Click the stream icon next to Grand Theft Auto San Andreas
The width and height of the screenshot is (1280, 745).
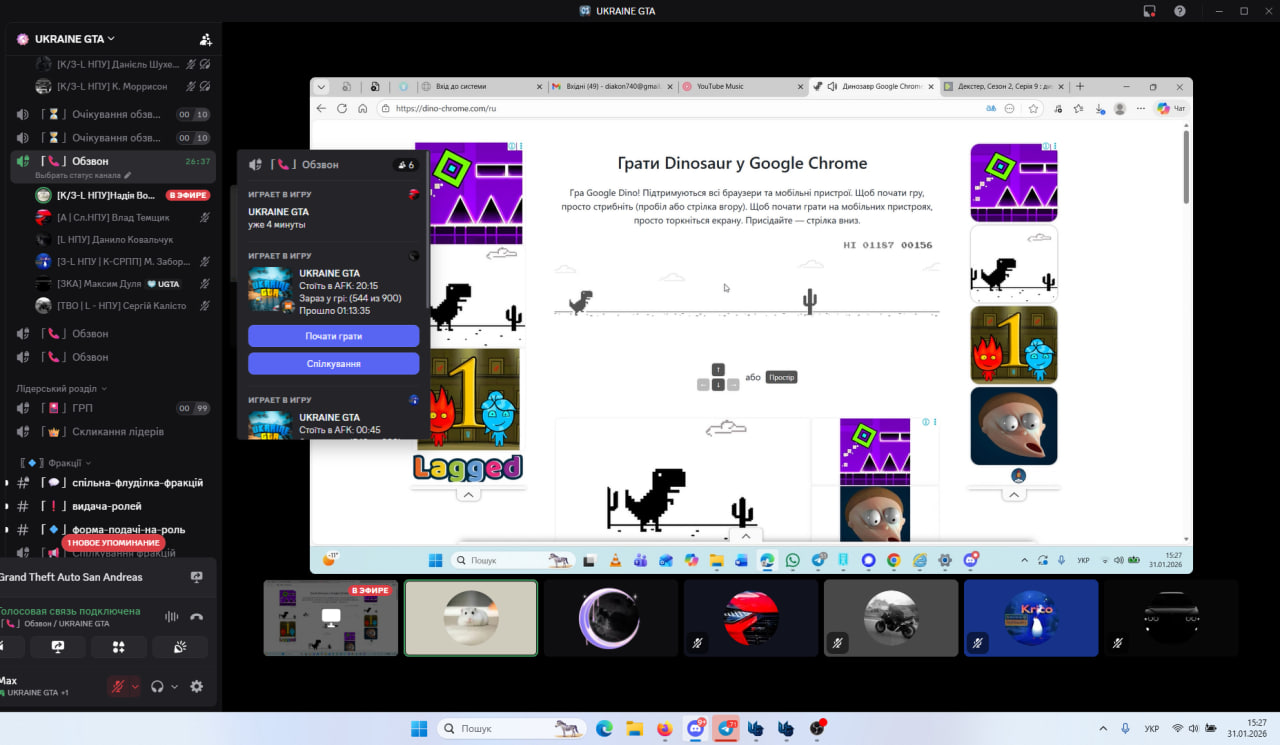pyautogui.click(x=196, y=577)
